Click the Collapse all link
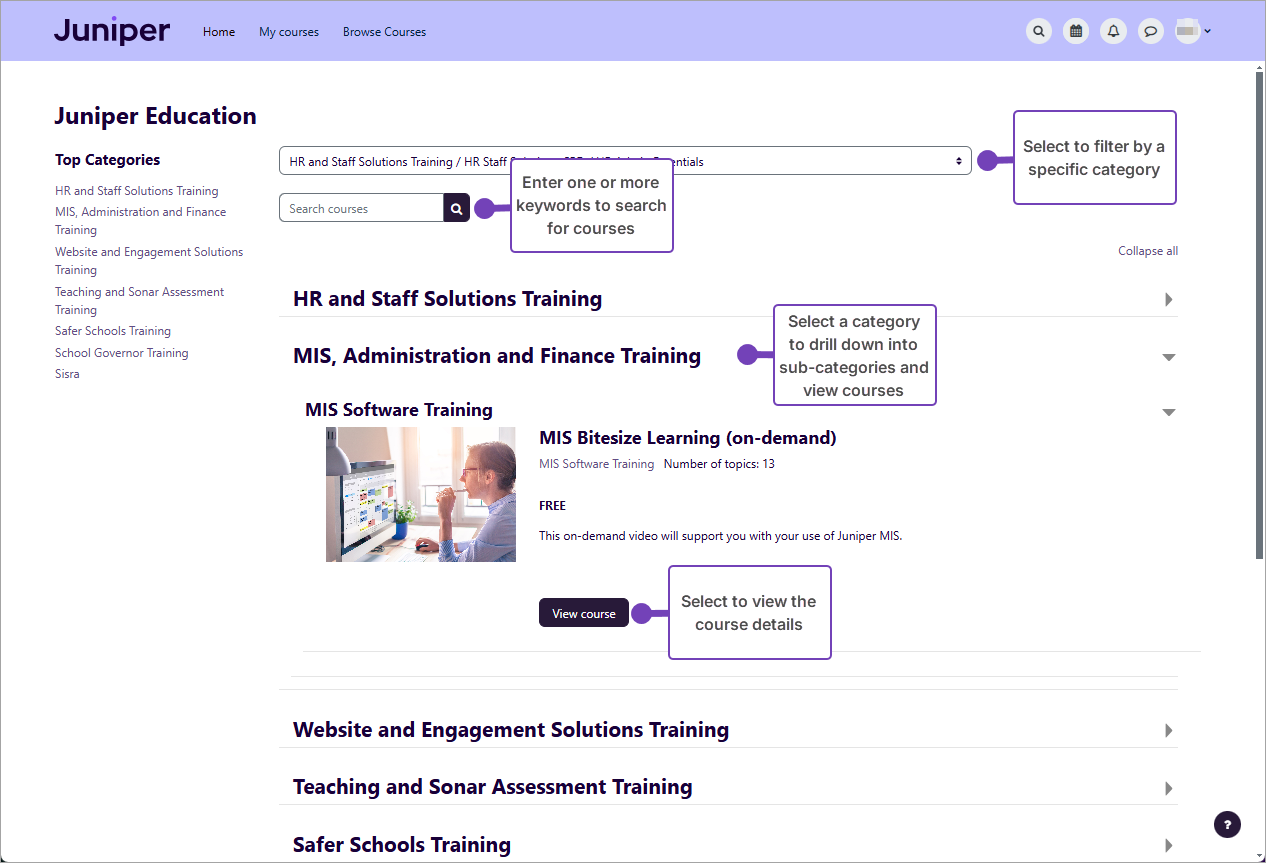 1147,250
